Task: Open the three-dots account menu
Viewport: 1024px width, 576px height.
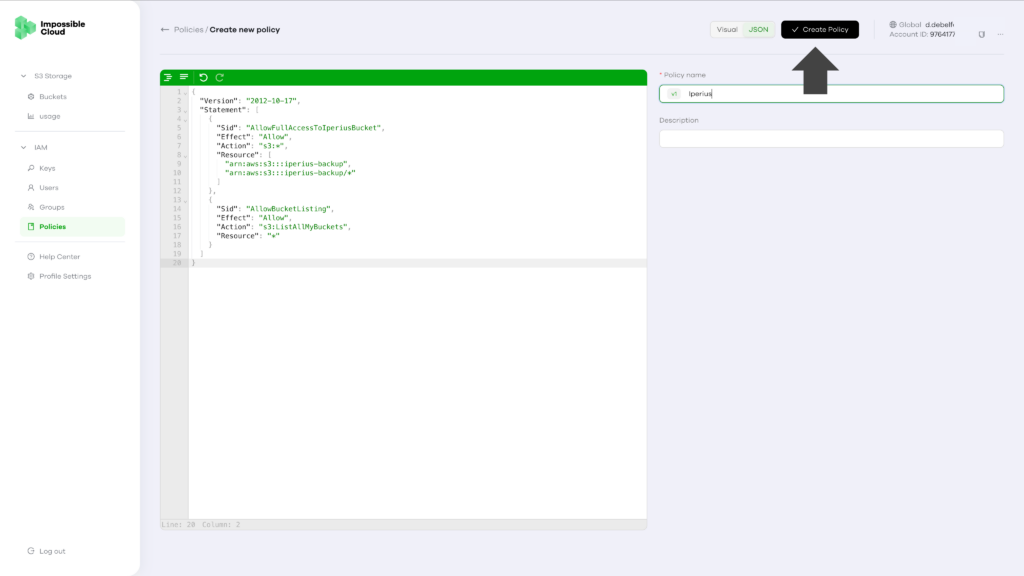Action: (x=1000, y=34)
